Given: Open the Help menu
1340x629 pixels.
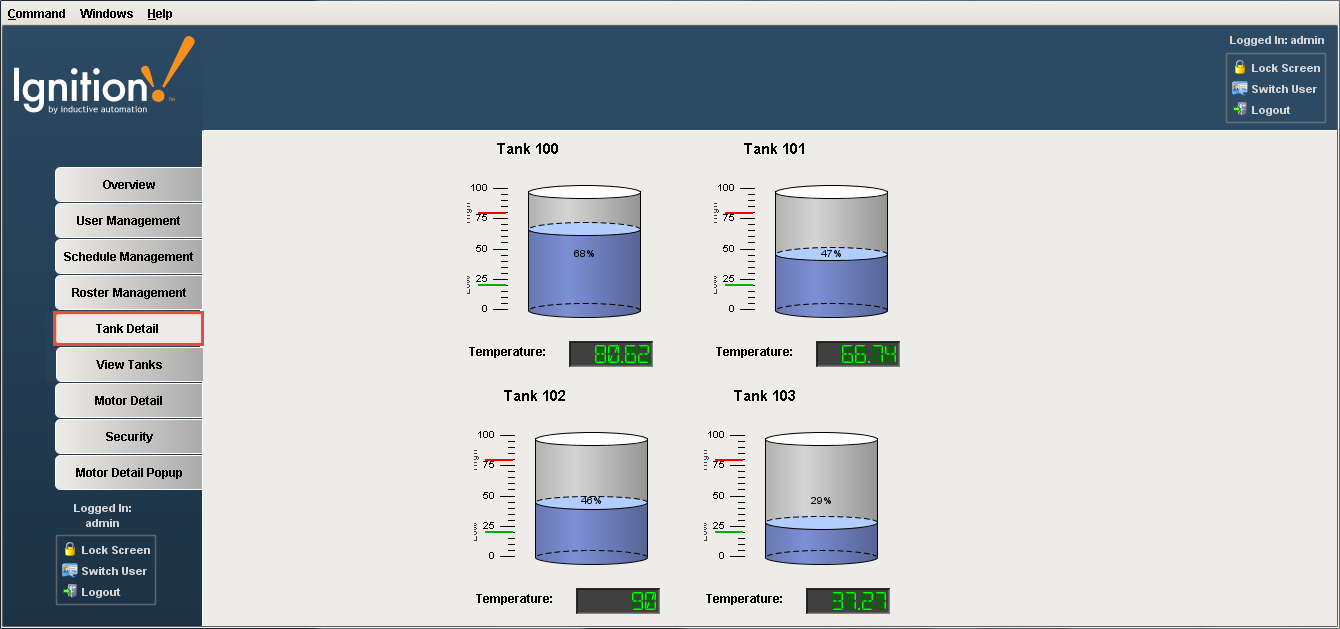Looking at the screenshot, I should pyautogui.click(x=159, y=13).
